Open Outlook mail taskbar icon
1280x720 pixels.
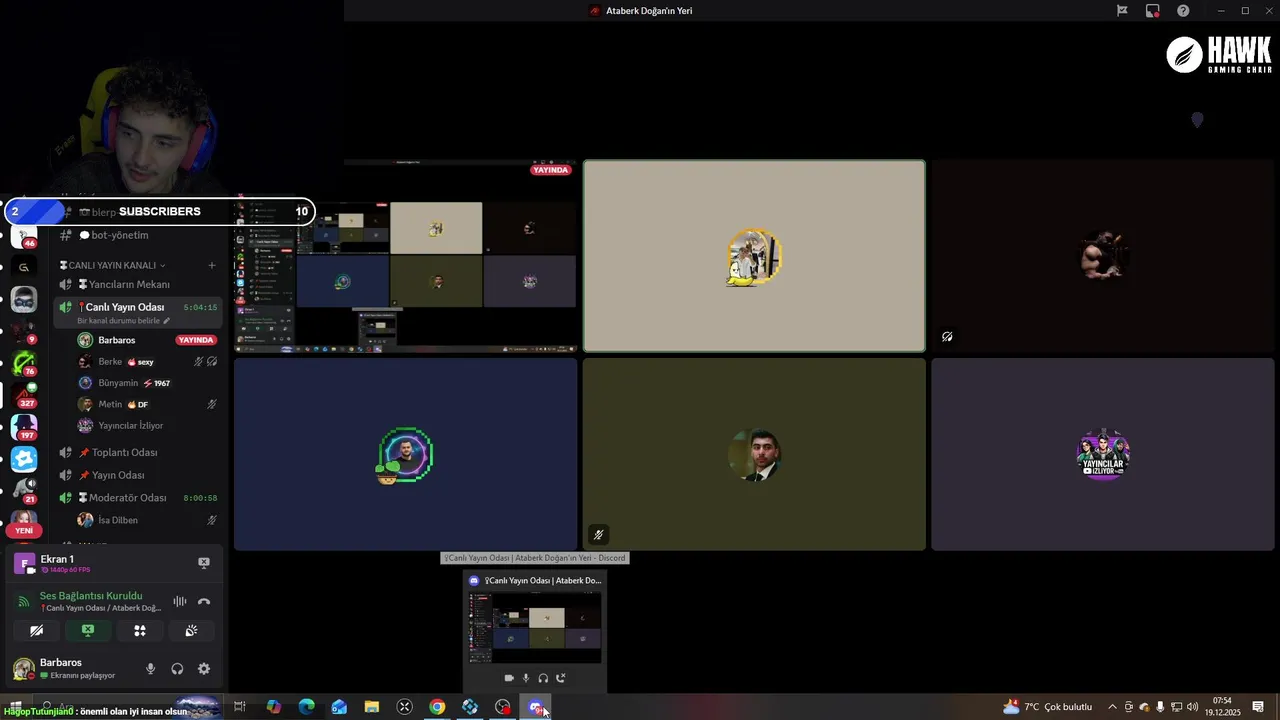pos(339,707)
